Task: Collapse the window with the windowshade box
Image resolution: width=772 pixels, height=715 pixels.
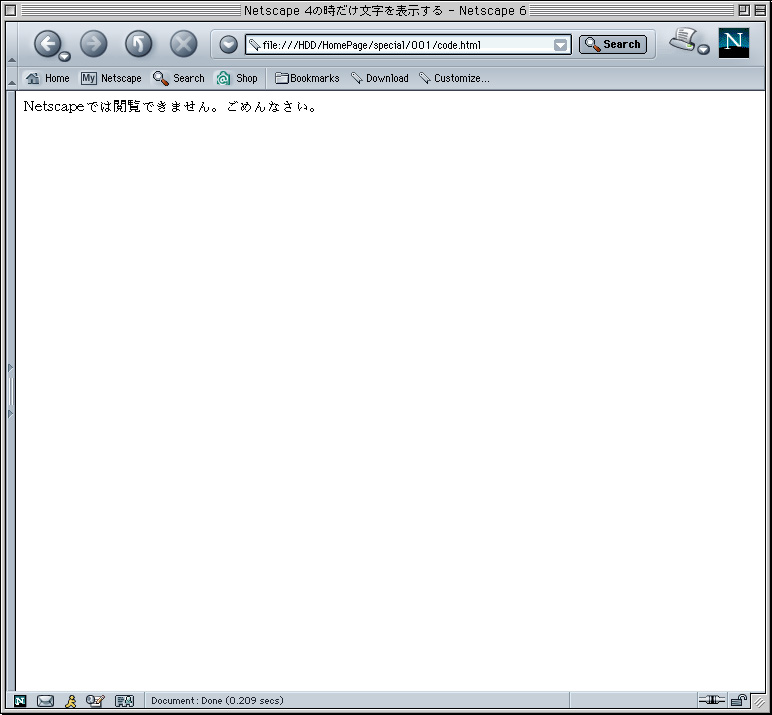Action: pyautogui.click(x=760, y=10)
